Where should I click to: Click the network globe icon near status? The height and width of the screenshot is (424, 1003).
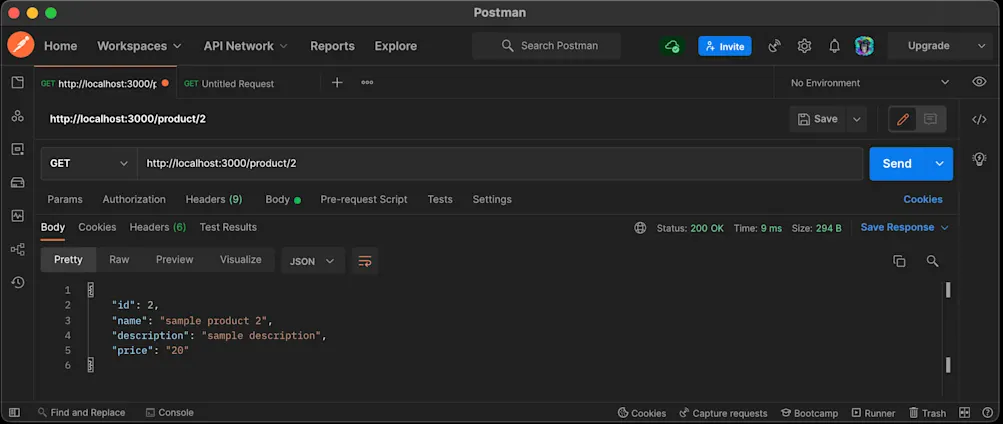coord(640,228)
